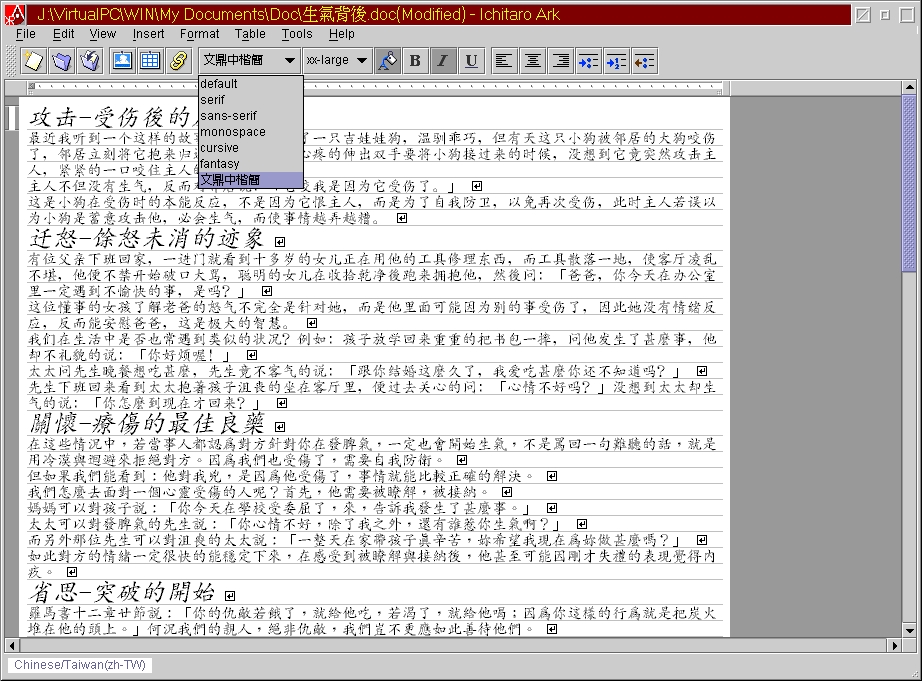922x681 pixels.
Task: Open the xx-large font size dropdown
Action: (338, 60)
